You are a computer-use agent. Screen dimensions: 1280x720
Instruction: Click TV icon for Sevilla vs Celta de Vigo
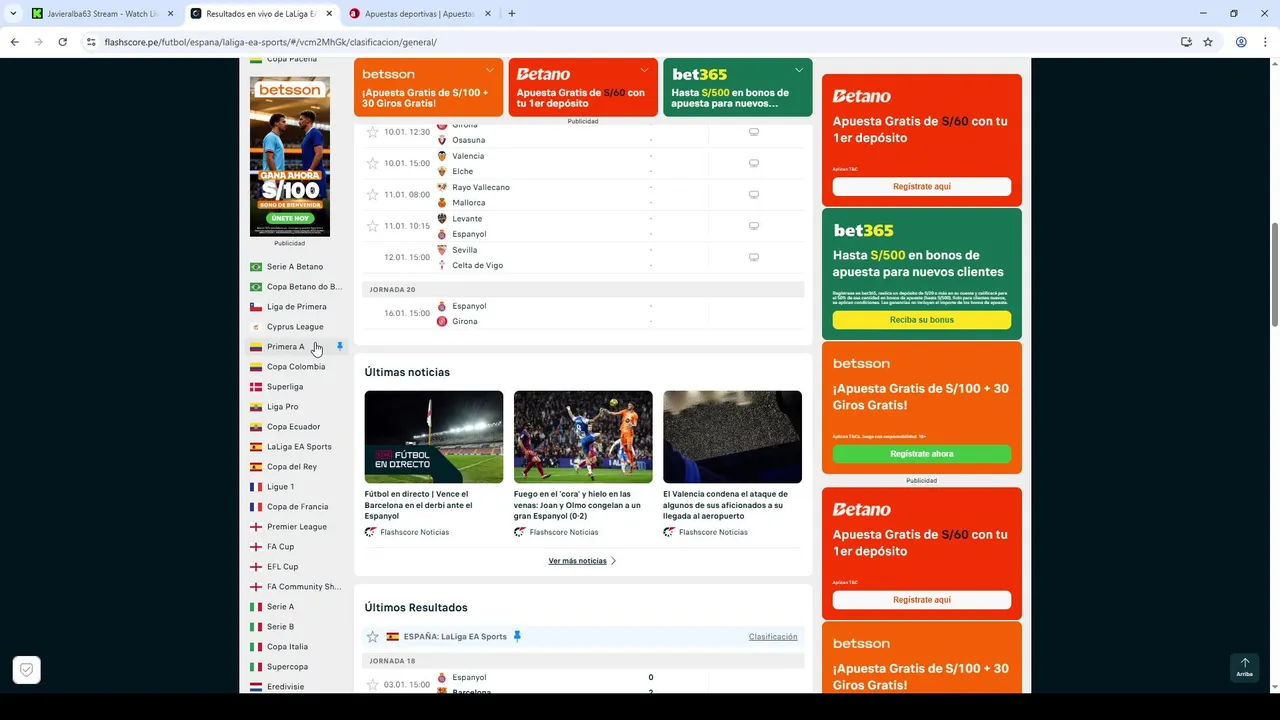click(754, 257)
